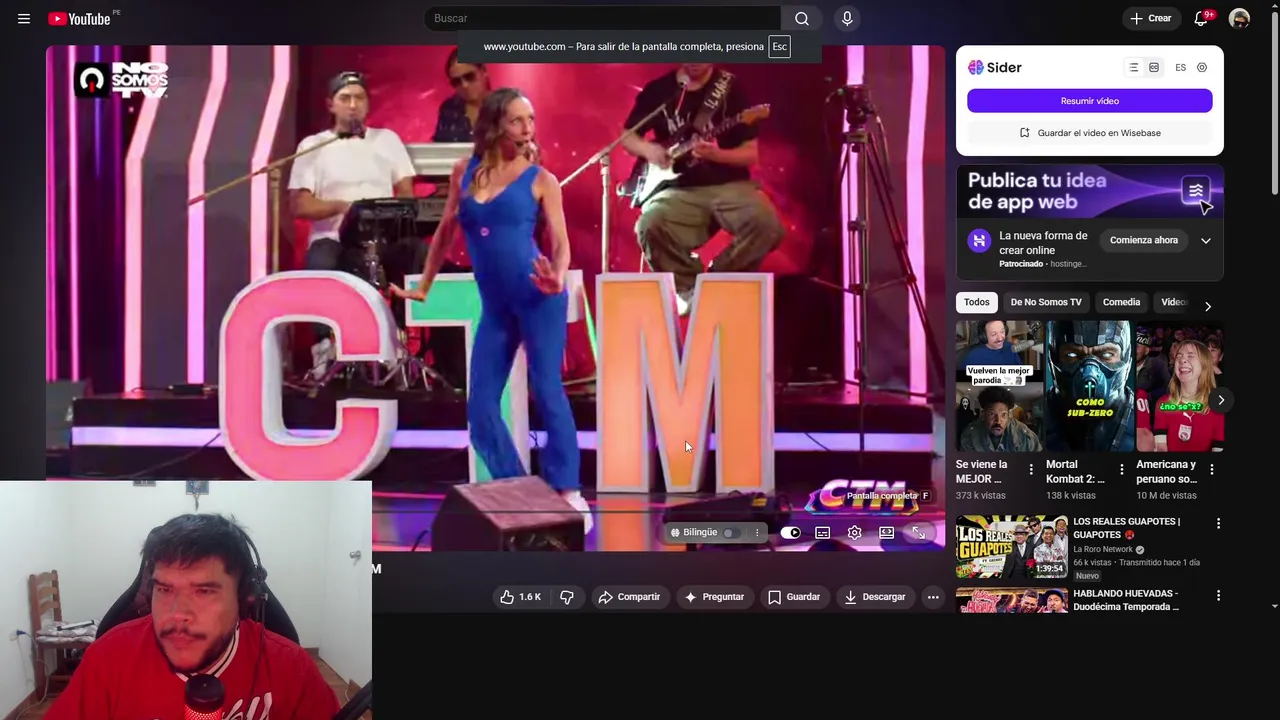
Task: Select Sider subtitles view icon
Action: pyautogui.click(x=1154, y=67)
